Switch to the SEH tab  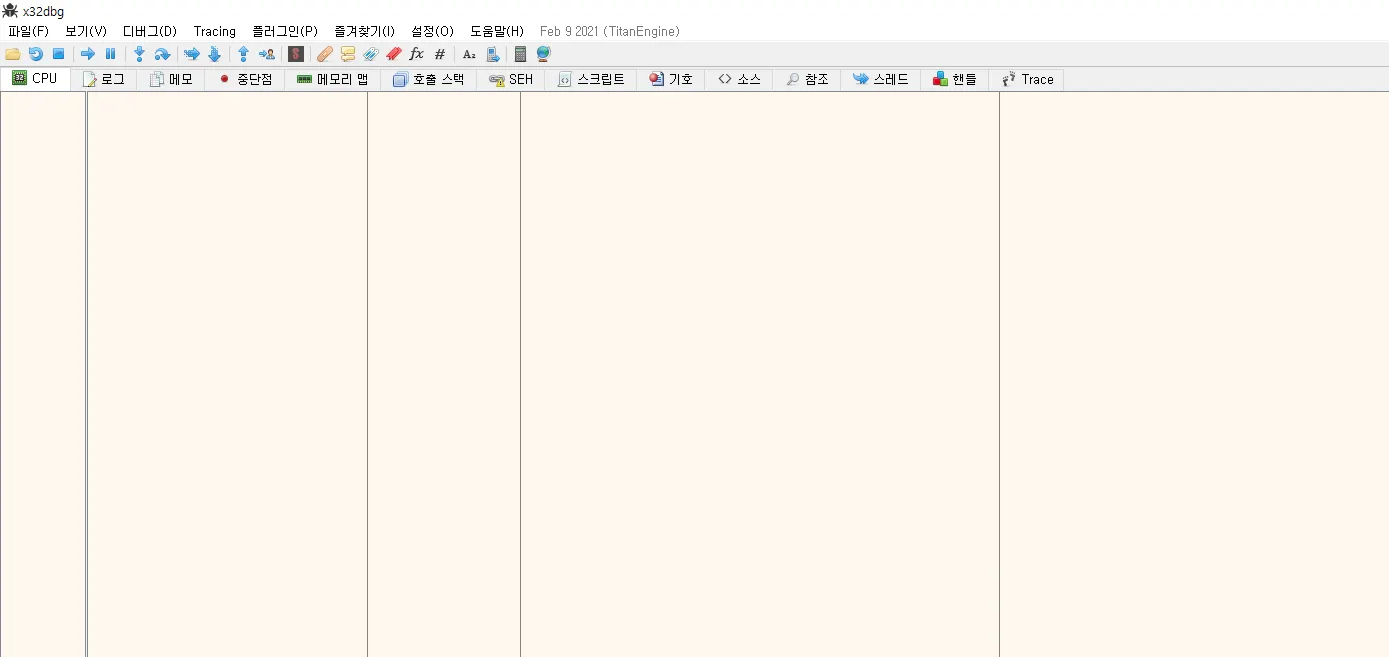click(511, 79)
